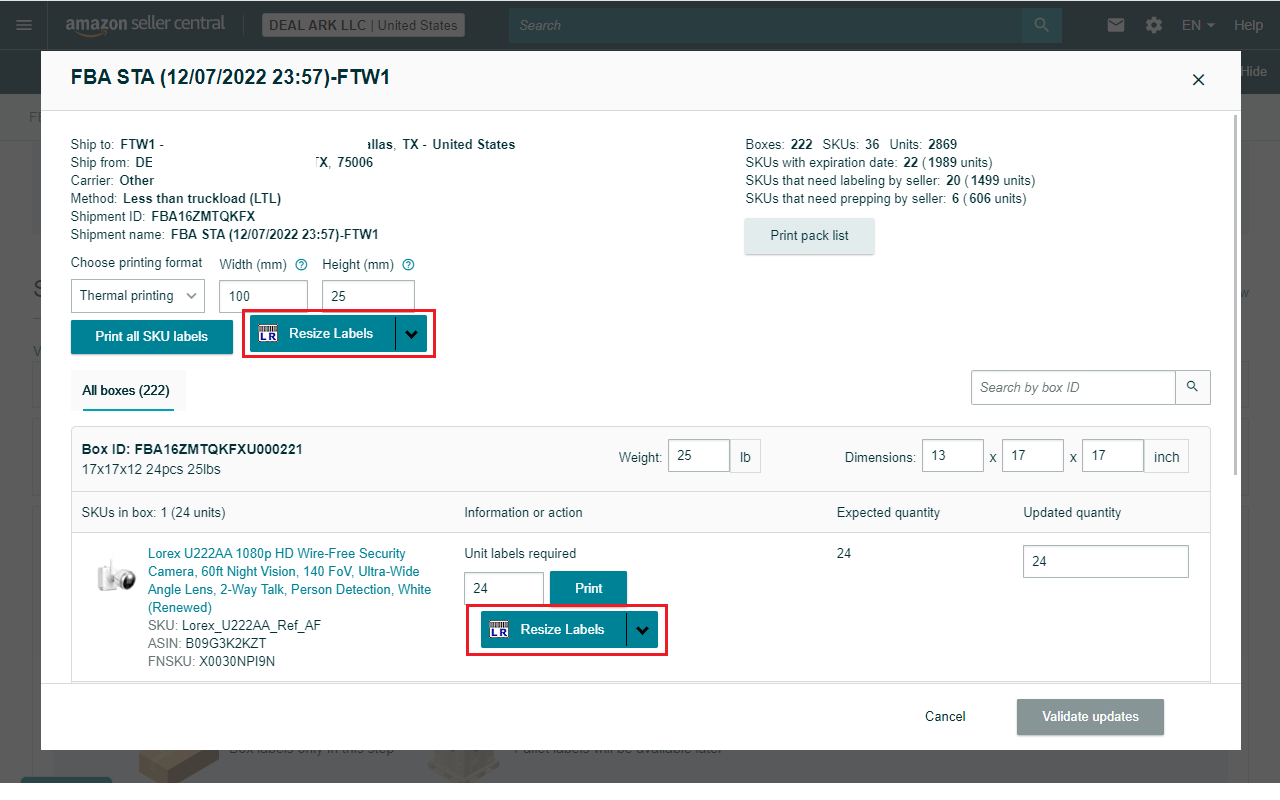Edit the Width (mm) field
The height and width of the screenshot is (800, 1280).
(x=263, y=296)
